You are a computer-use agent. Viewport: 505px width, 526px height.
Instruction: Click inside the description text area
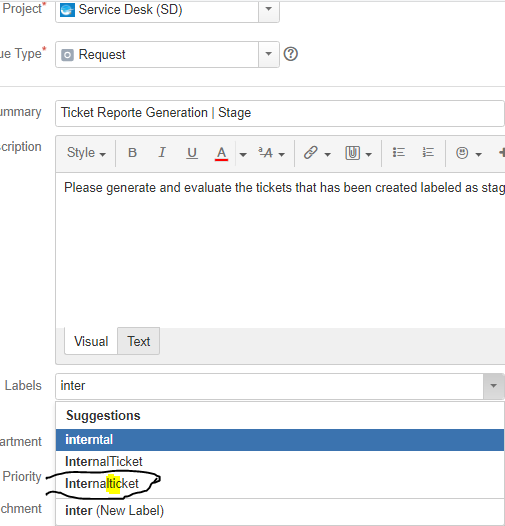(281, 250)
